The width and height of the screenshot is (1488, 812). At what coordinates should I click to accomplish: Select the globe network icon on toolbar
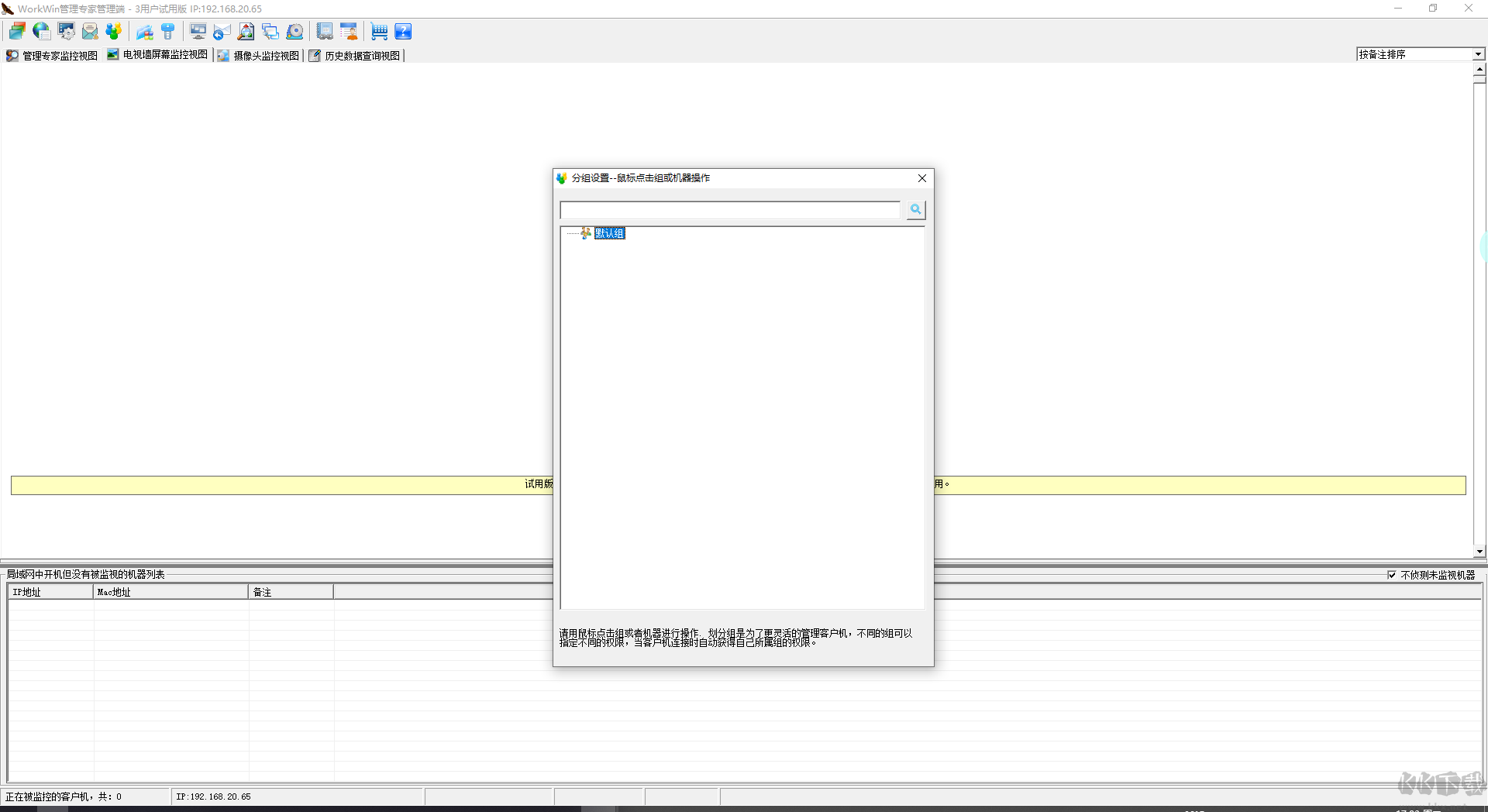pos(41,31)
